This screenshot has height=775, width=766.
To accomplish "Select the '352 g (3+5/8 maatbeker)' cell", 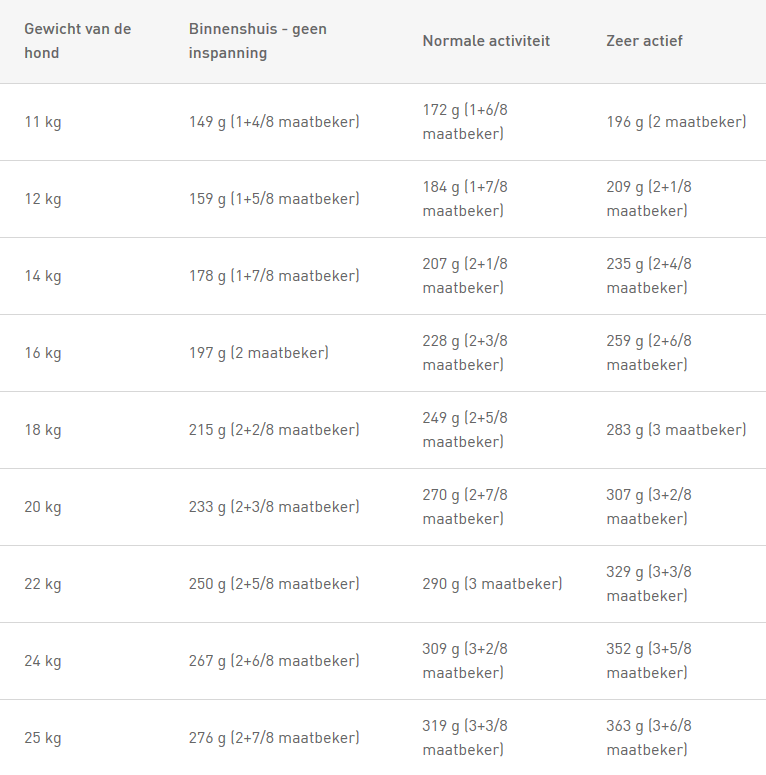I will (x=649, y=661).
